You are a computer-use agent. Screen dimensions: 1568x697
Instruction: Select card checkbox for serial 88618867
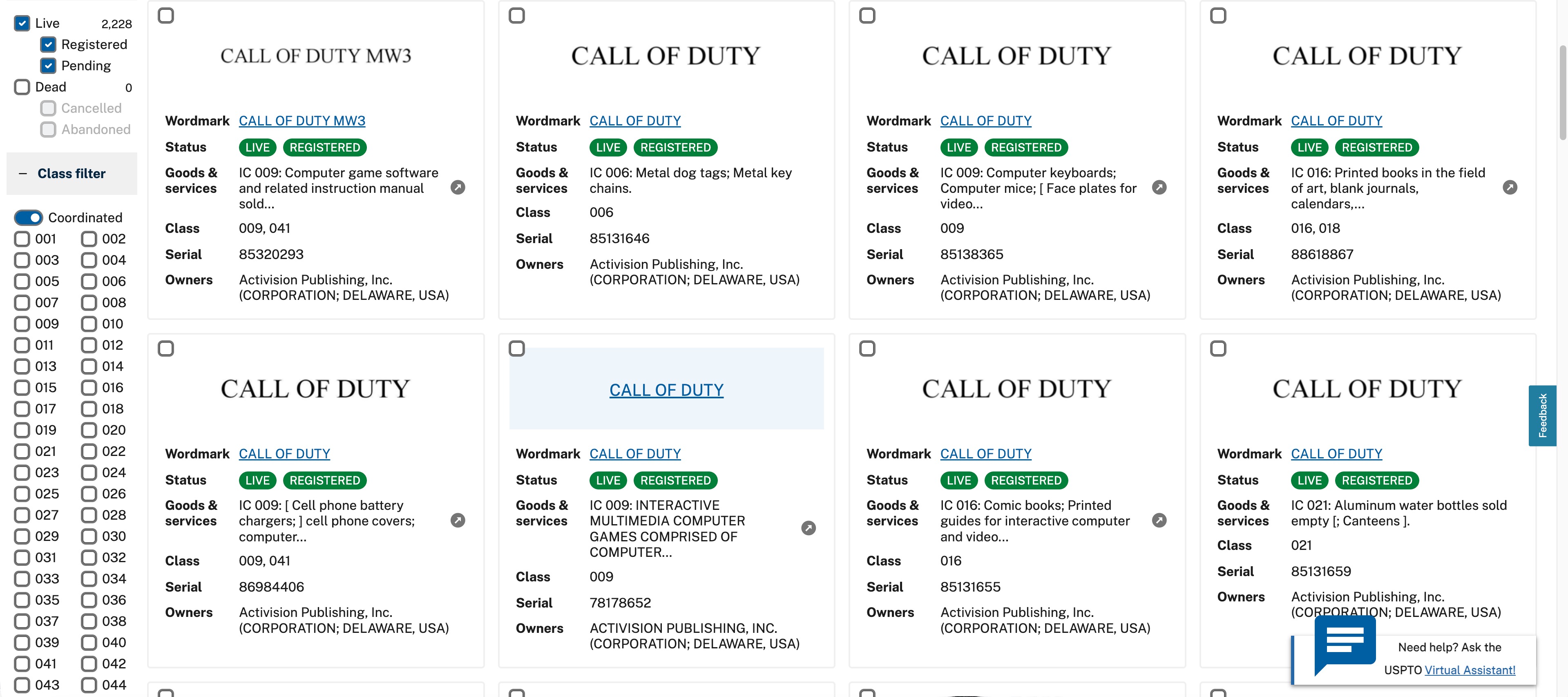(1218, 15)
